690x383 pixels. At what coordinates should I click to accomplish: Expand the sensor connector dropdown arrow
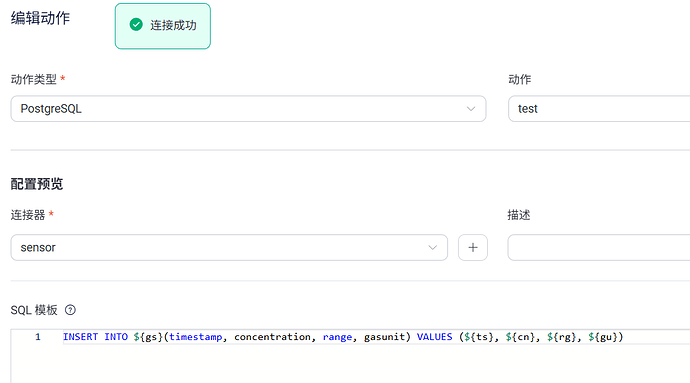pyautogui.click(x=433, y=247)
